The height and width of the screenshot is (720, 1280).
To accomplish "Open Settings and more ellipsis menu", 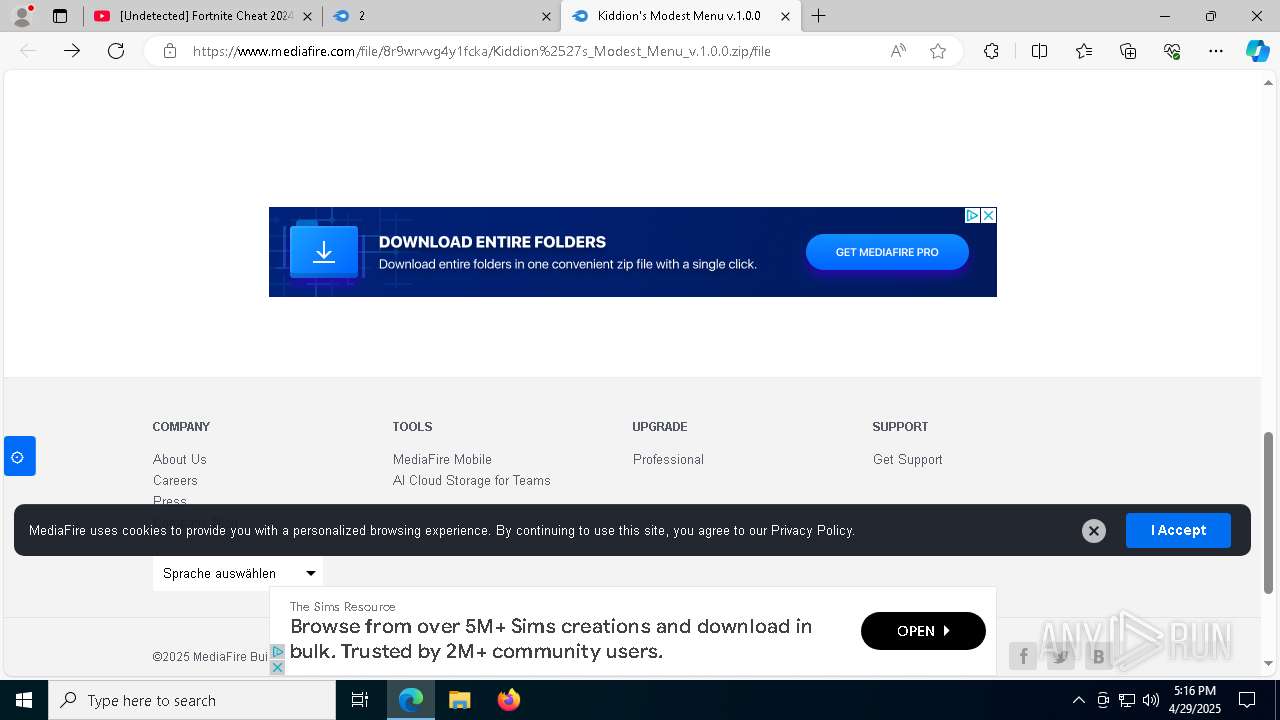I will pyautogui.click(x=1216, y=51).
